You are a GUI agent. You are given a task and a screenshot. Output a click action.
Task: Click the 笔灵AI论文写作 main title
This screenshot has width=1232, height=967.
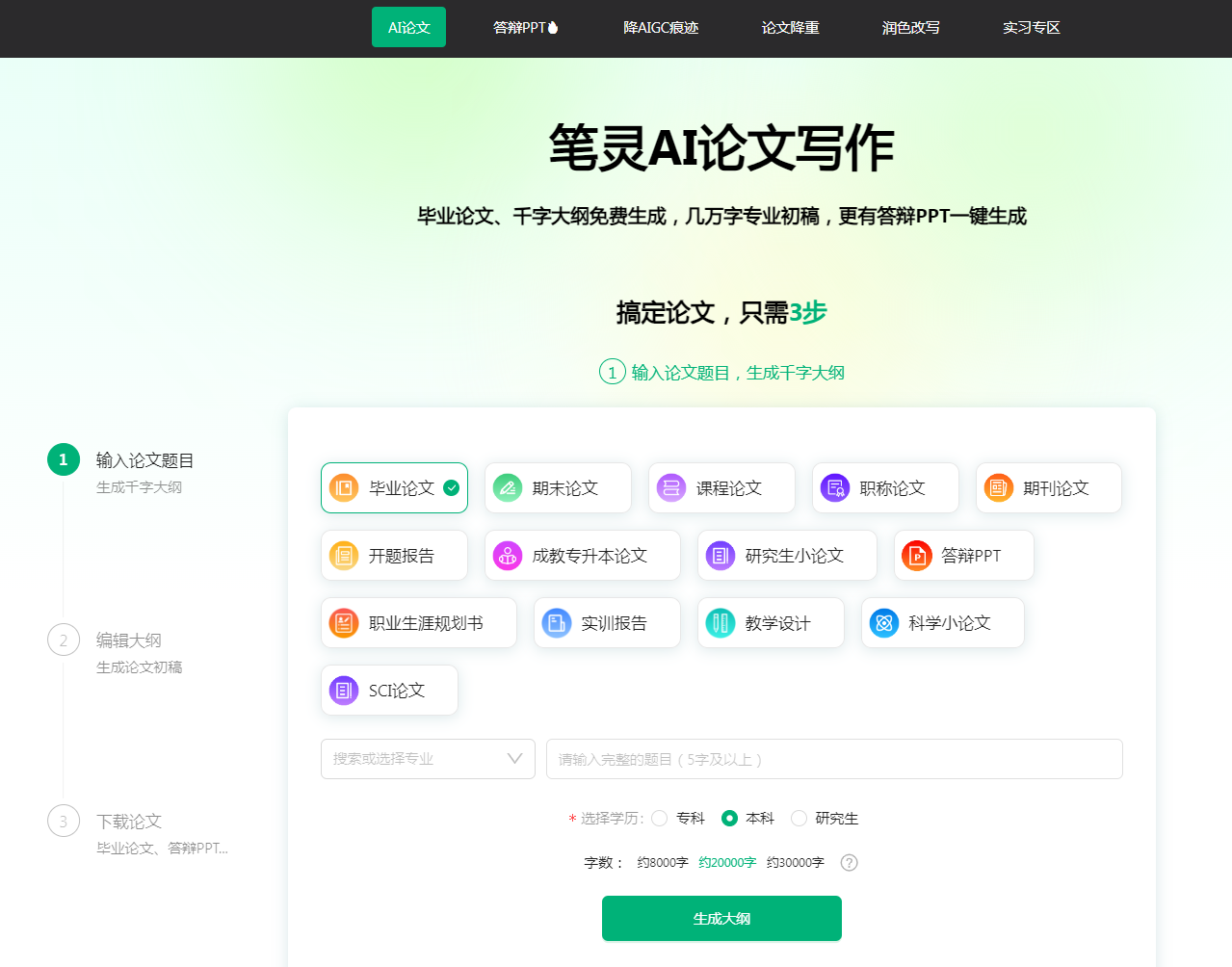(x=721, y=148)
